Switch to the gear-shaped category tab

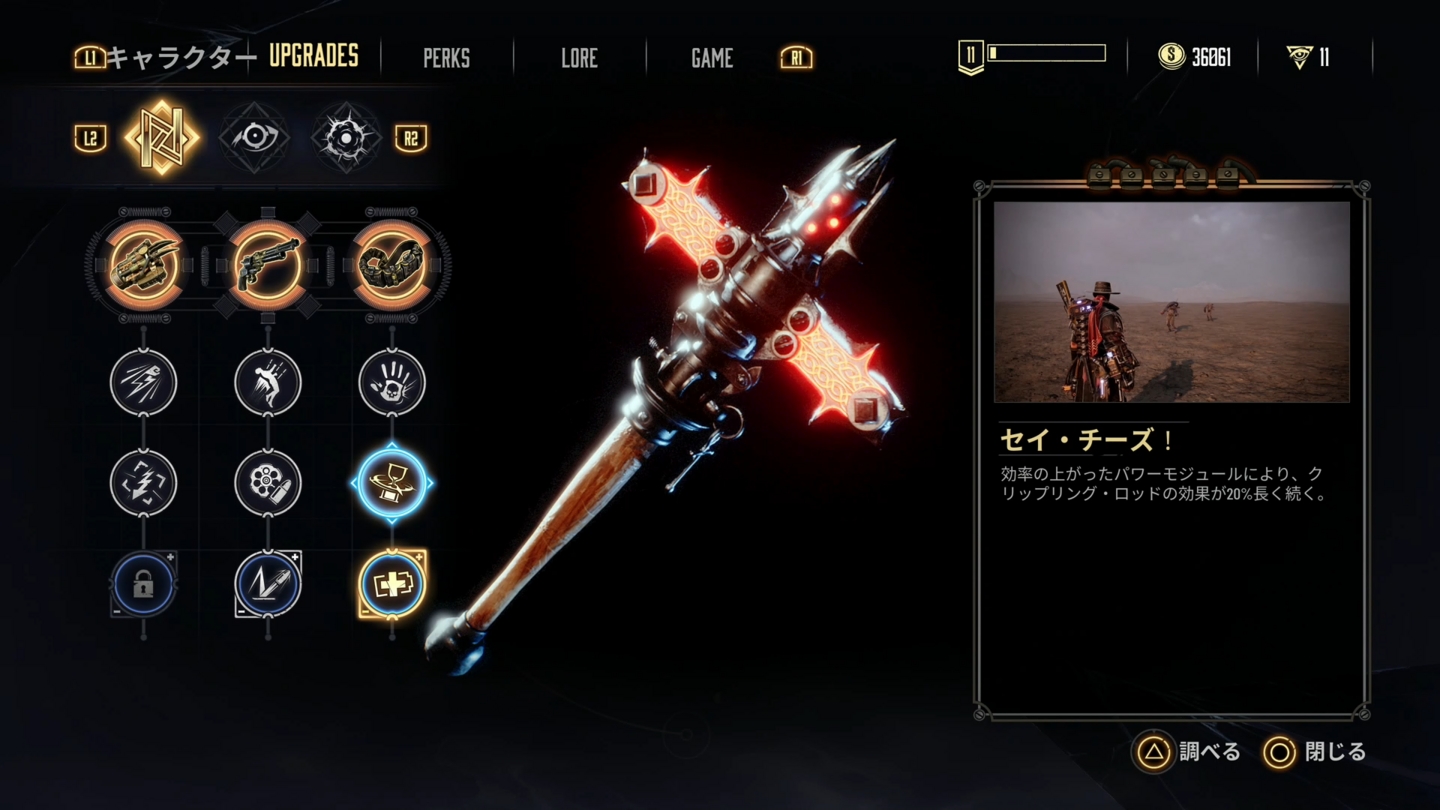tap(345, 137)
